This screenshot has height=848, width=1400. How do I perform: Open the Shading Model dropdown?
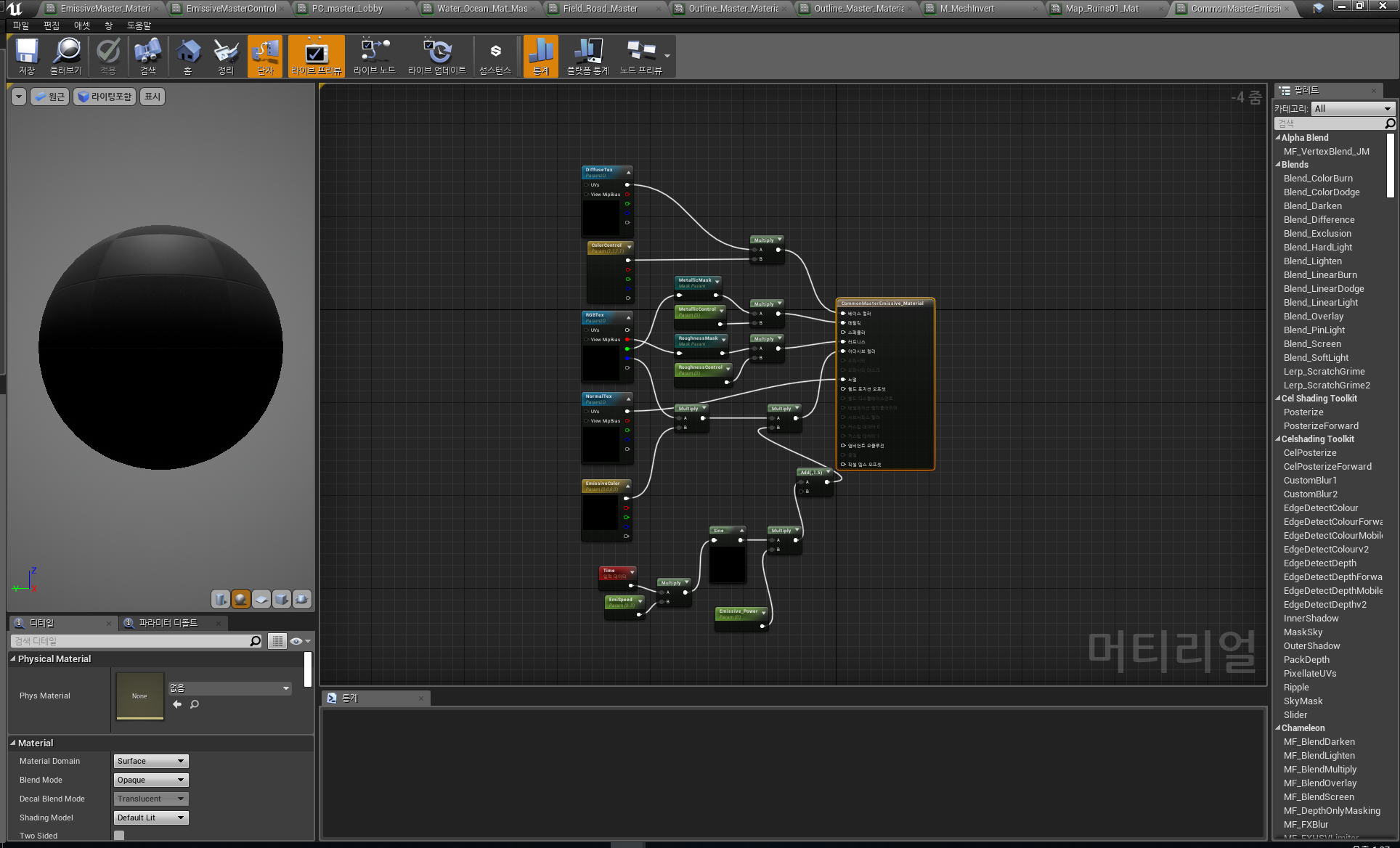(151, 818)
